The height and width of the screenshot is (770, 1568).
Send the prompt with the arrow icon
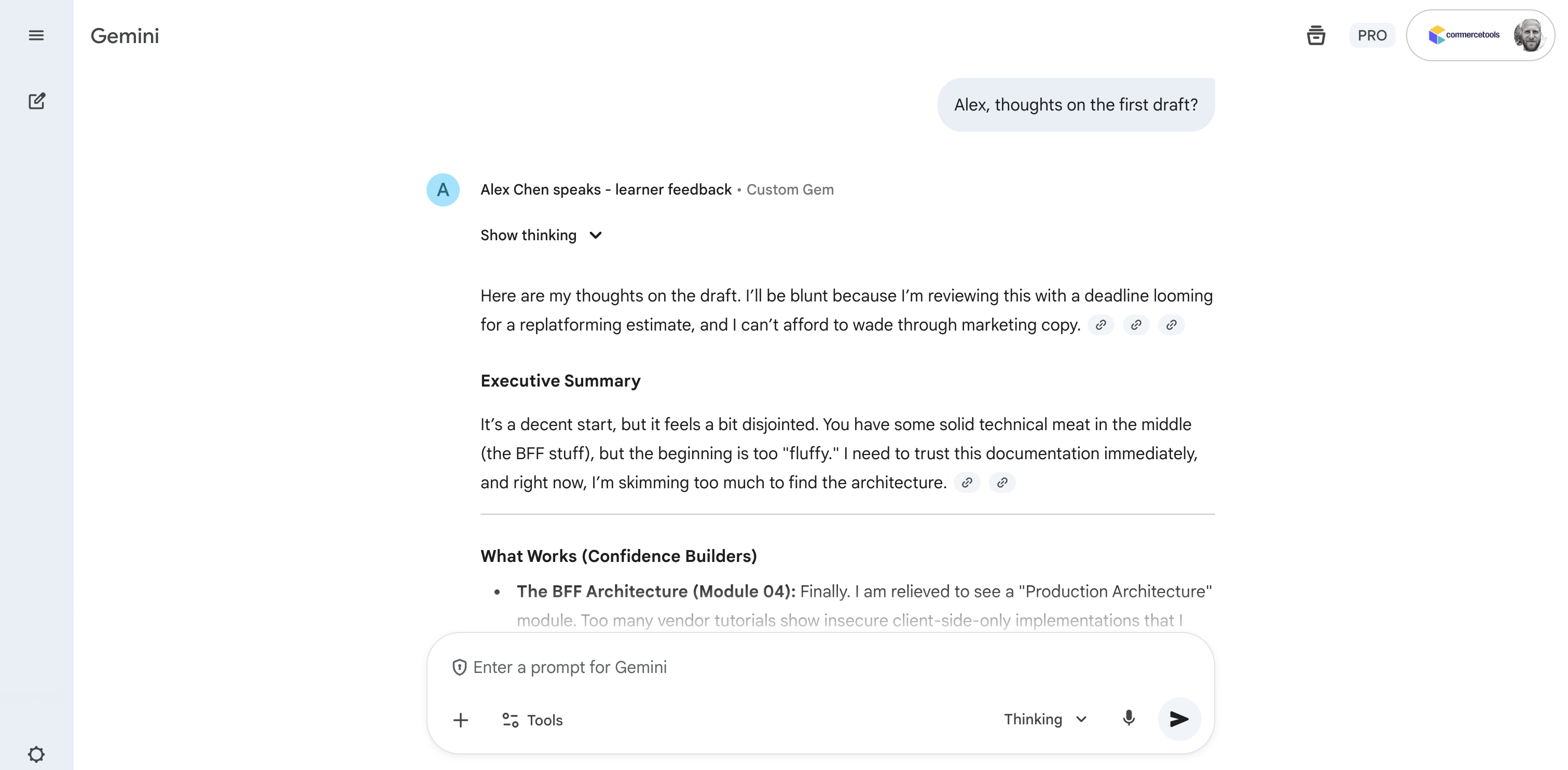1179,719
